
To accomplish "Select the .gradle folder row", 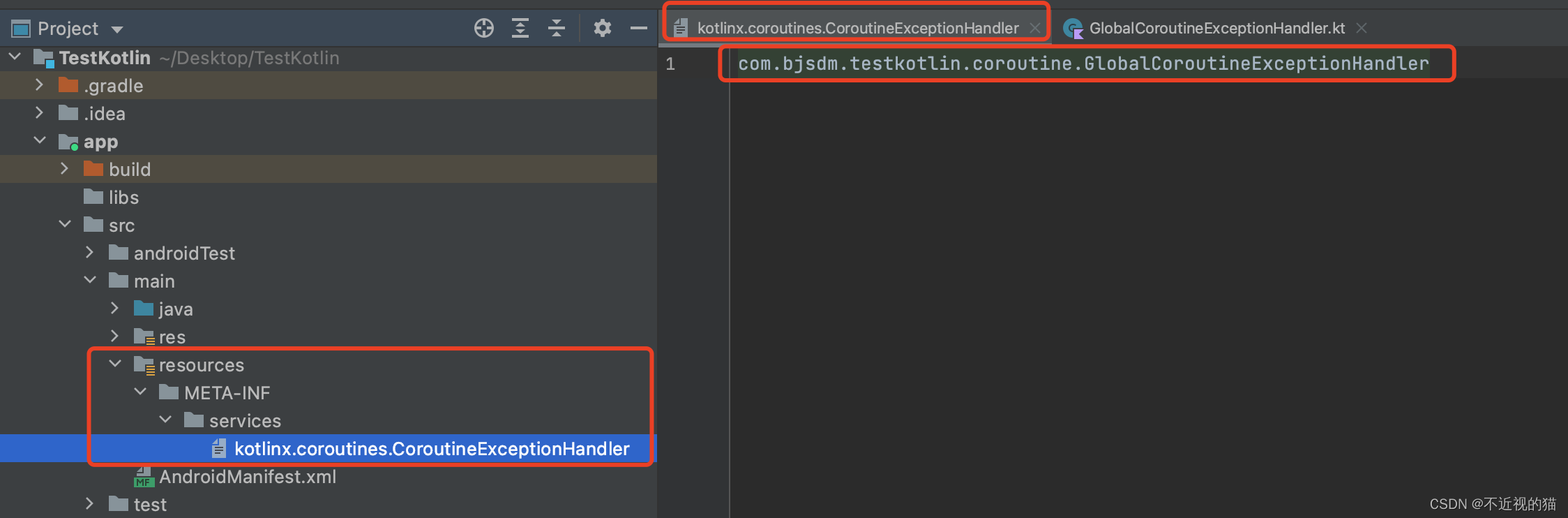I will pyautogui.click(x=329, y=85).
